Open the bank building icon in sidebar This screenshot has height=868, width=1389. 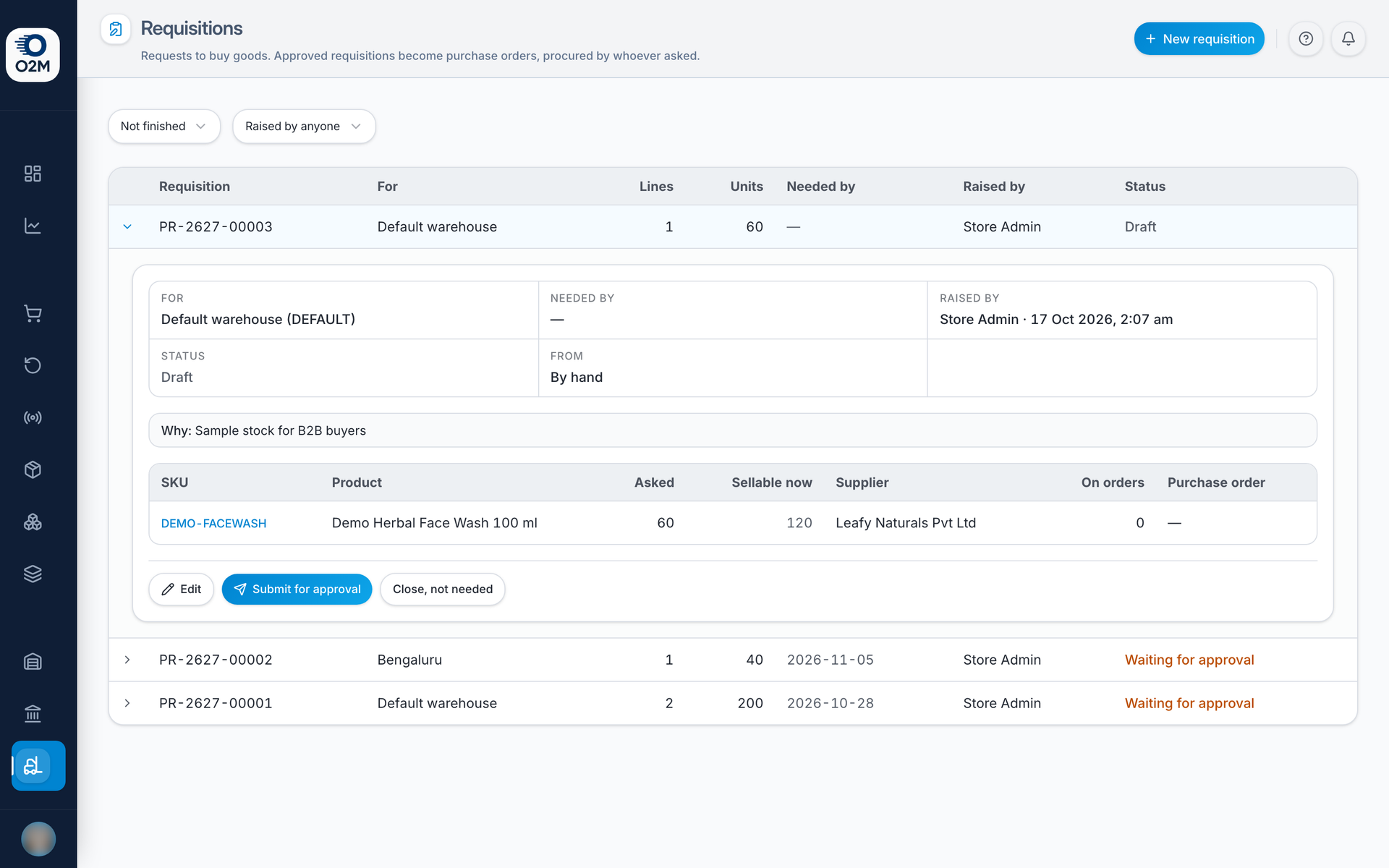[x=33, y=714]
